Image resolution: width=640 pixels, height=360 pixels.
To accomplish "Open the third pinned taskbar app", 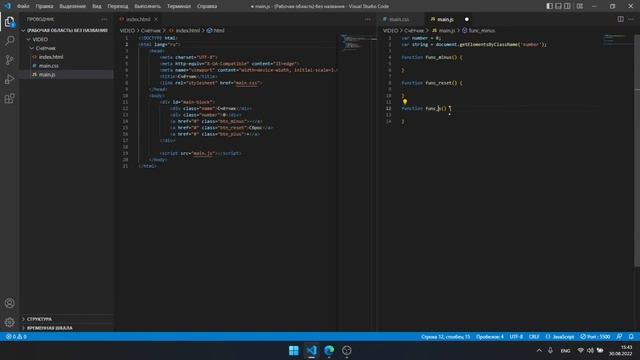I will click(347, 350).
